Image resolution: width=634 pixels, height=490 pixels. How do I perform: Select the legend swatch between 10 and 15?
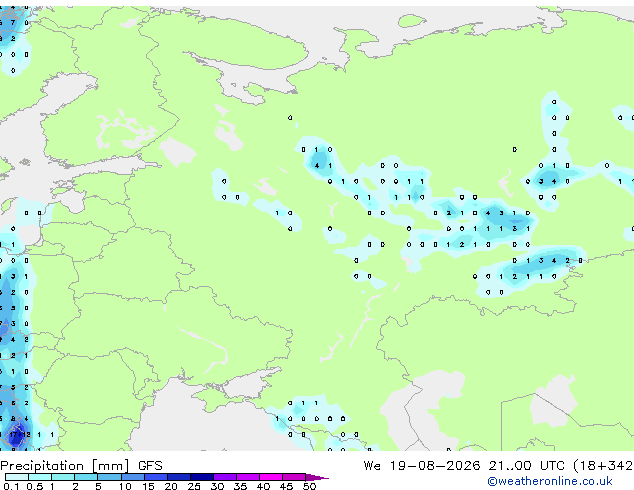[132, 477]
